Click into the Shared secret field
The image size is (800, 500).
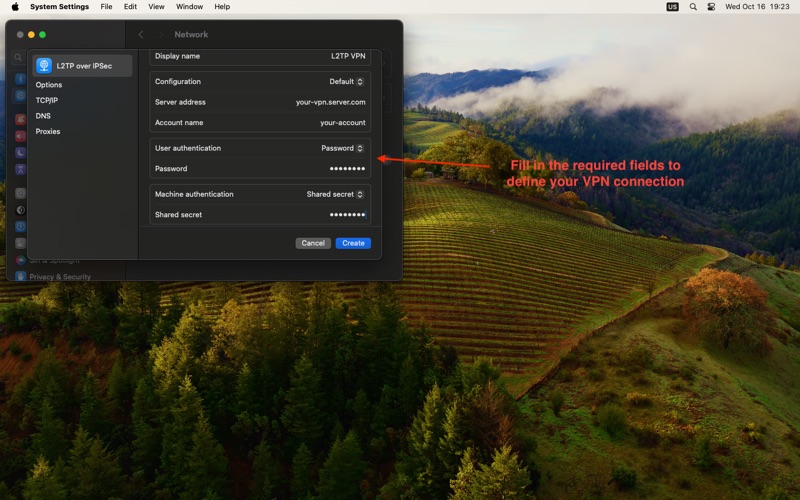click(x=260, y=215)
